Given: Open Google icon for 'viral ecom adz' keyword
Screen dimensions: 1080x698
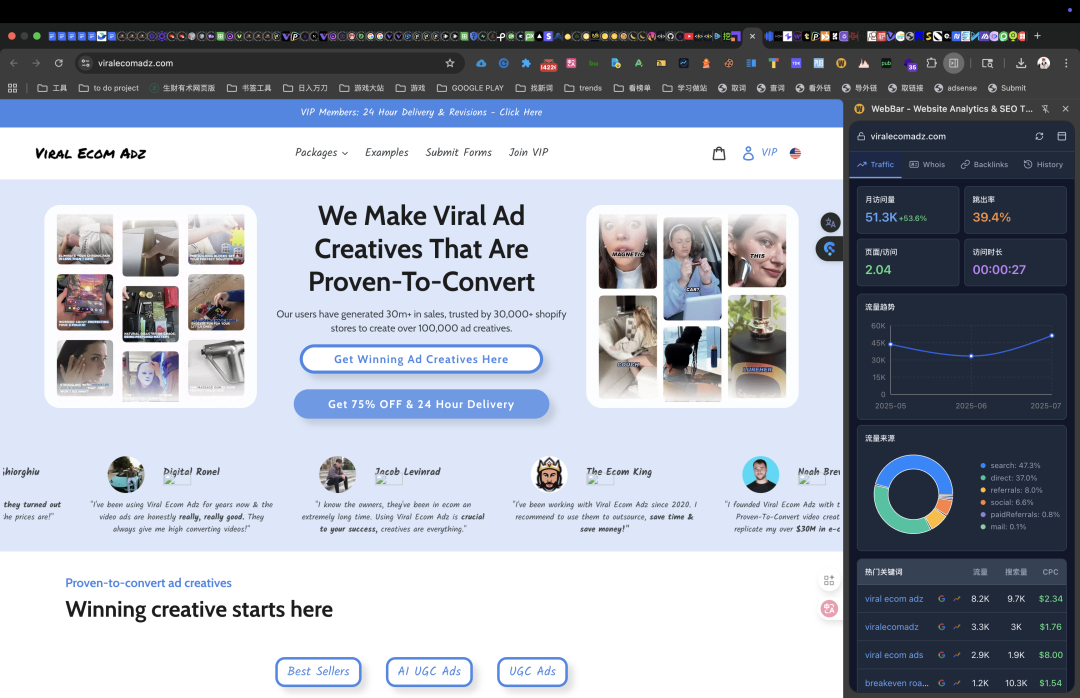Looking at the screenshot, I should point(941,599).
